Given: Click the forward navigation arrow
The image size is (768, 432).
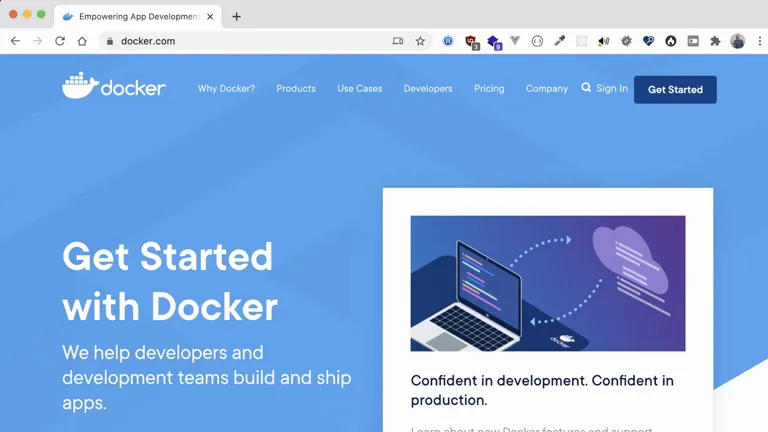Looking at the screenshot, I should point(38,41).
